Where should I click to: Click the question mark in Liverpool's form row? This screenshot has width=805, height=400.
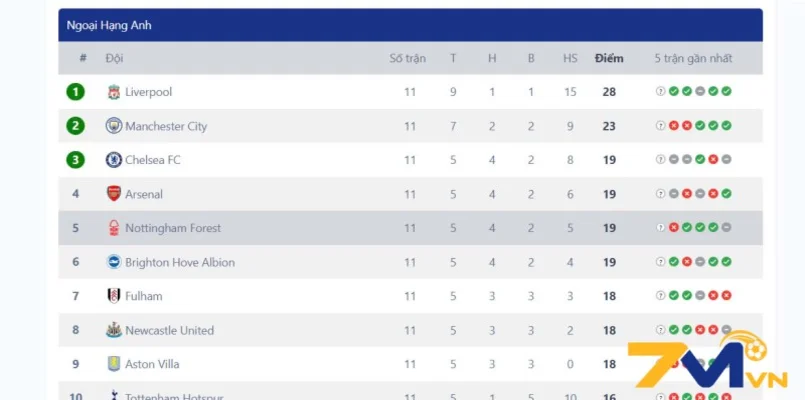click(660, 92)
